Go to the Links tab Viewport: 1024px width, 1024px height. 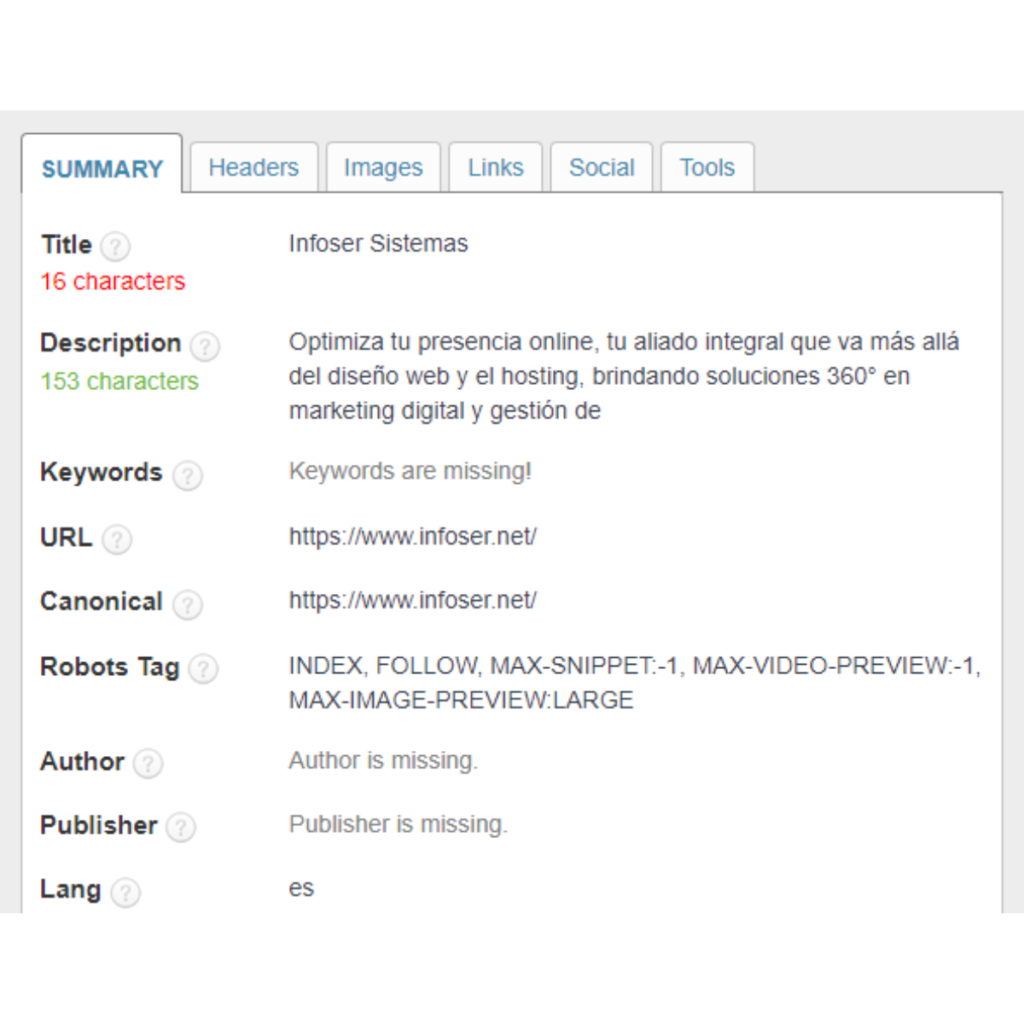click(x=496, y=167)
